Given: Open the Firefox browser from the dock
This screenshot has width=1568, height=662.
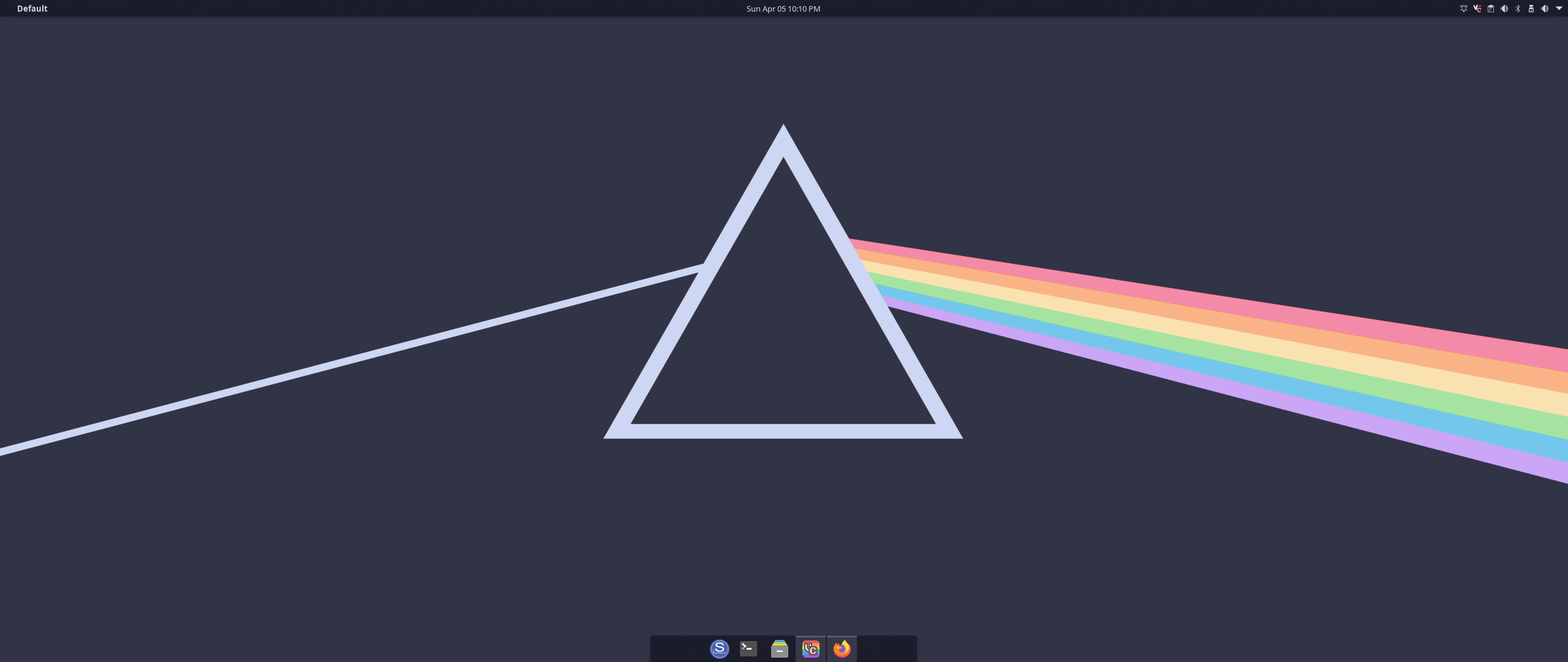Looking at the screenshot, I should pyautogui.click(x=842, y=649).
